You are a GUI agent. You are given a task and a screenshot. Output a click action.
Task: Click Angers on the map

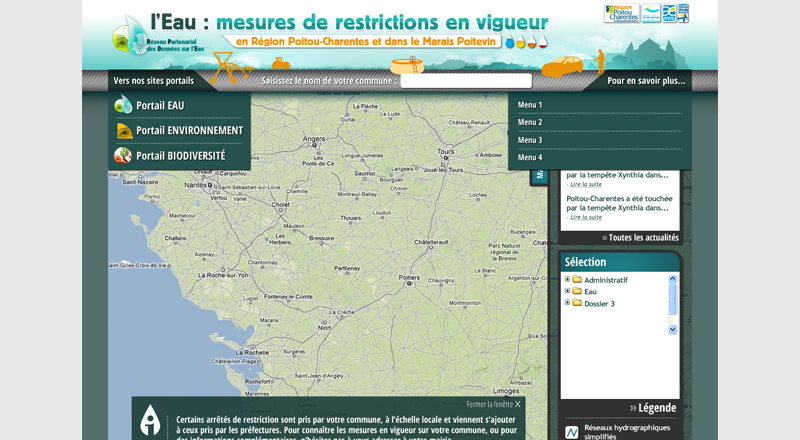coord(314,138)
